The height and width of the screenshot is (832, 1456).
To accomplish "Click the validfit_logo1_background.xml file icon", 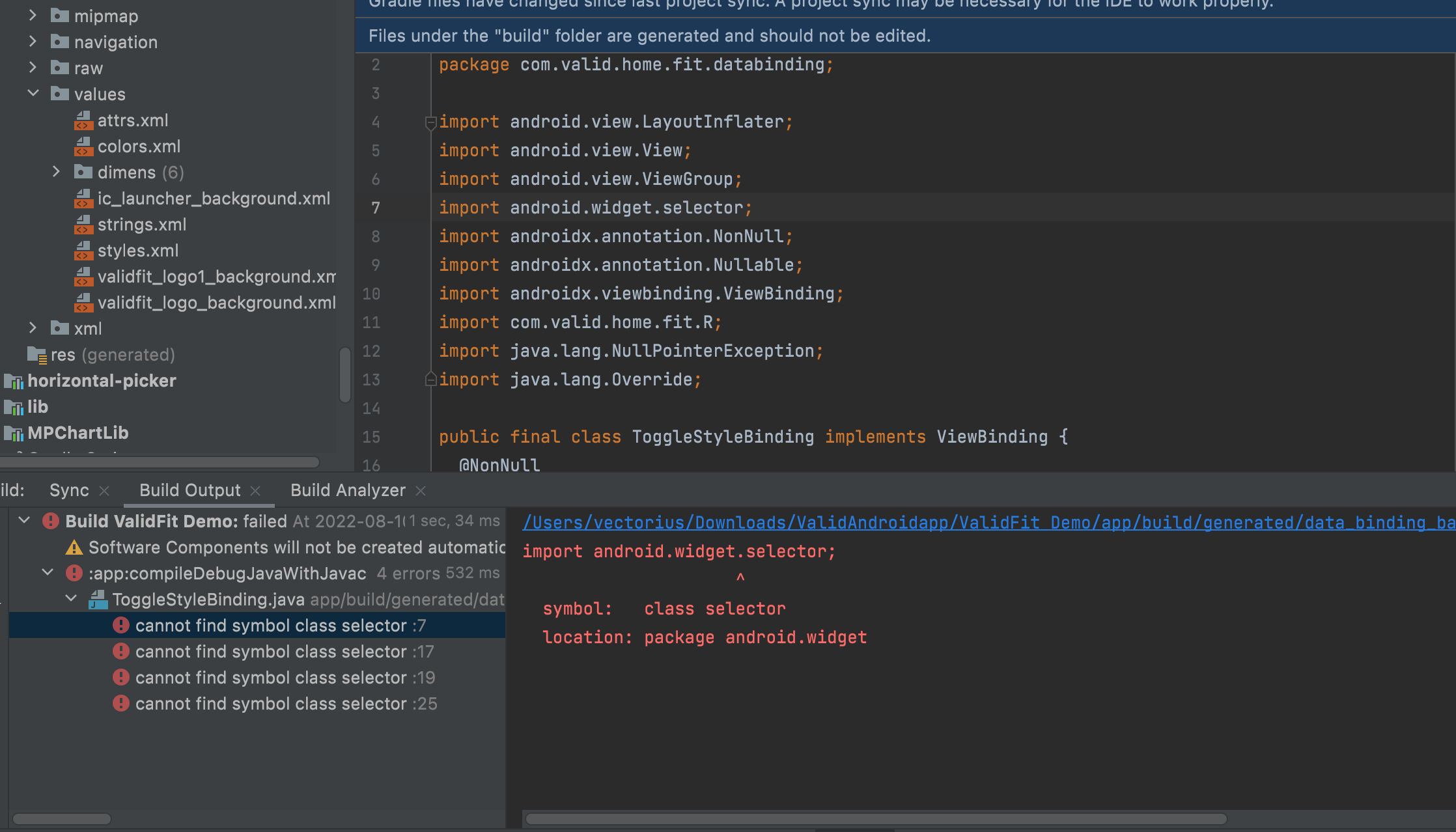I will tap(83, 277).
